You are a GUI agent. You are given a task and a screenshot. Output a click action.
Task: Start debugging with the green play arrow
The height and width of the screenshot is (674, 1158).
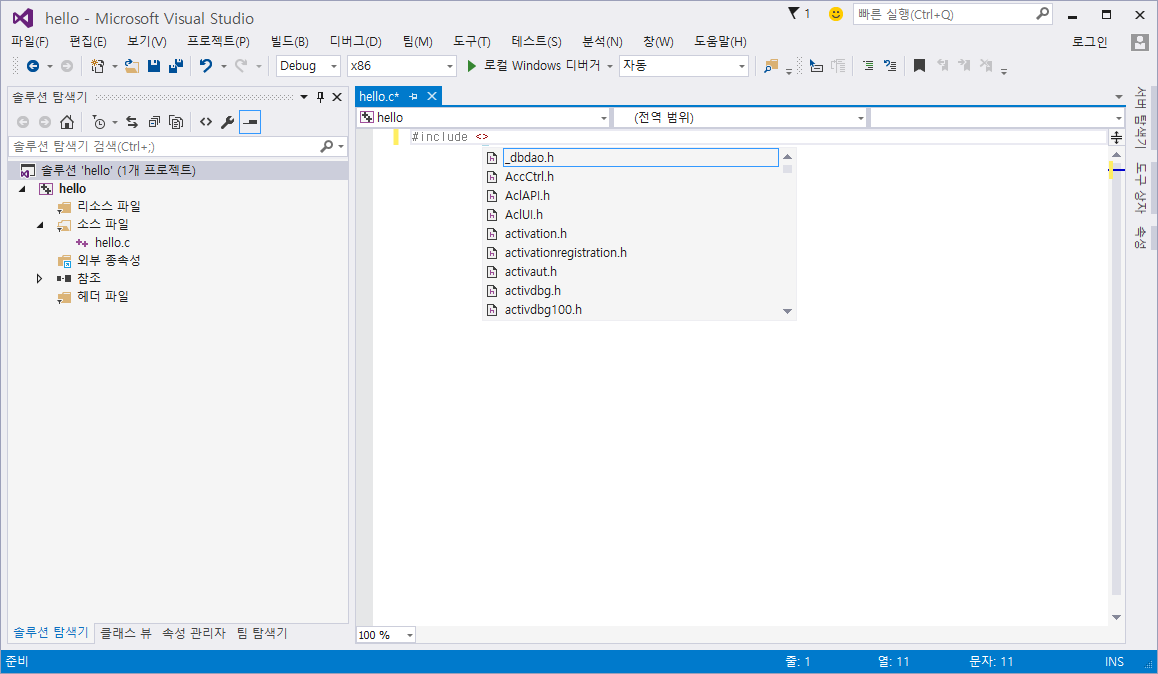tap(471, 66)
